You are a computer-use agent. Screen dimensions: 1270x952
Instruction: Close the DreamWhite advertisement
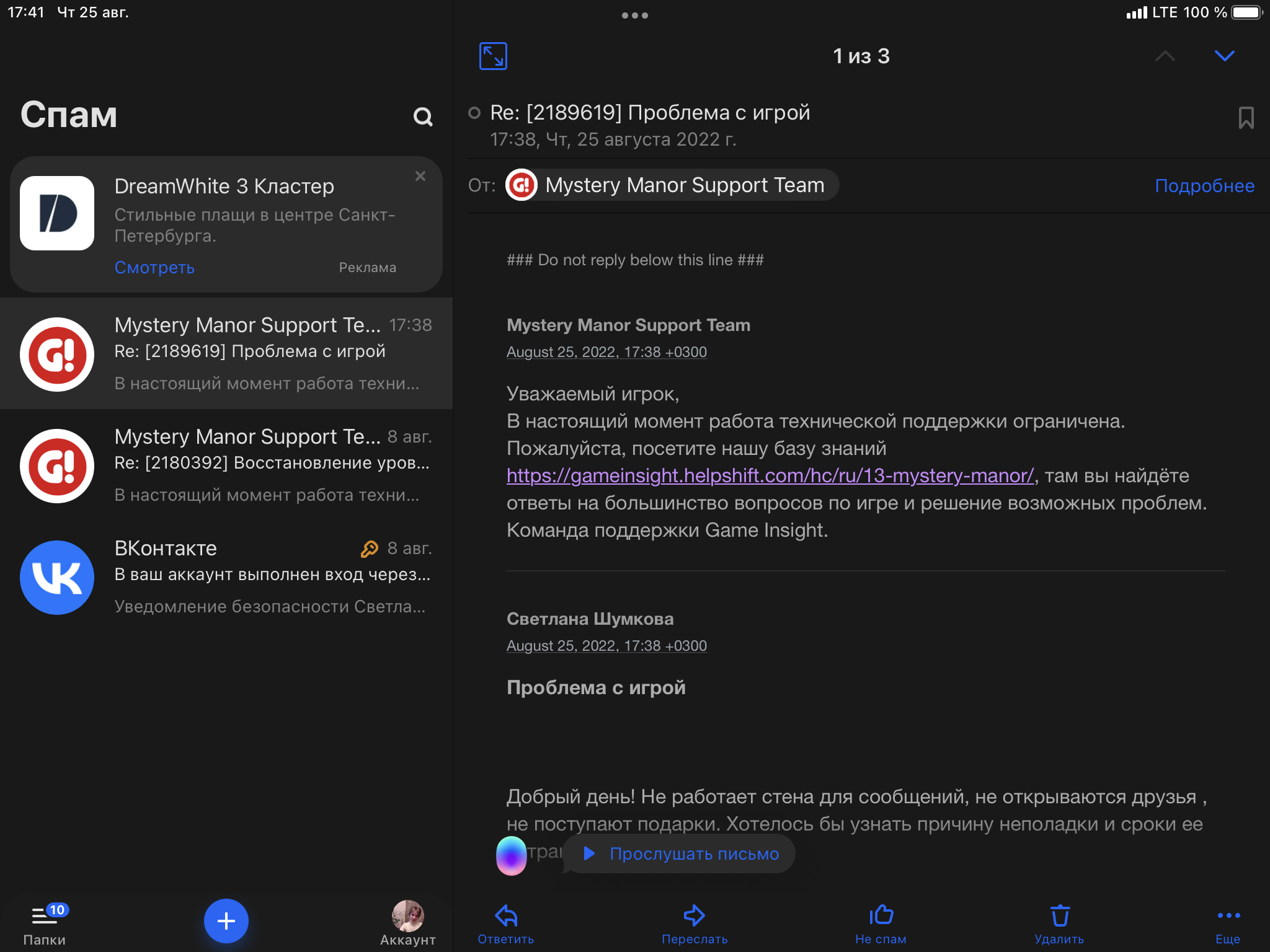point(420,176)
